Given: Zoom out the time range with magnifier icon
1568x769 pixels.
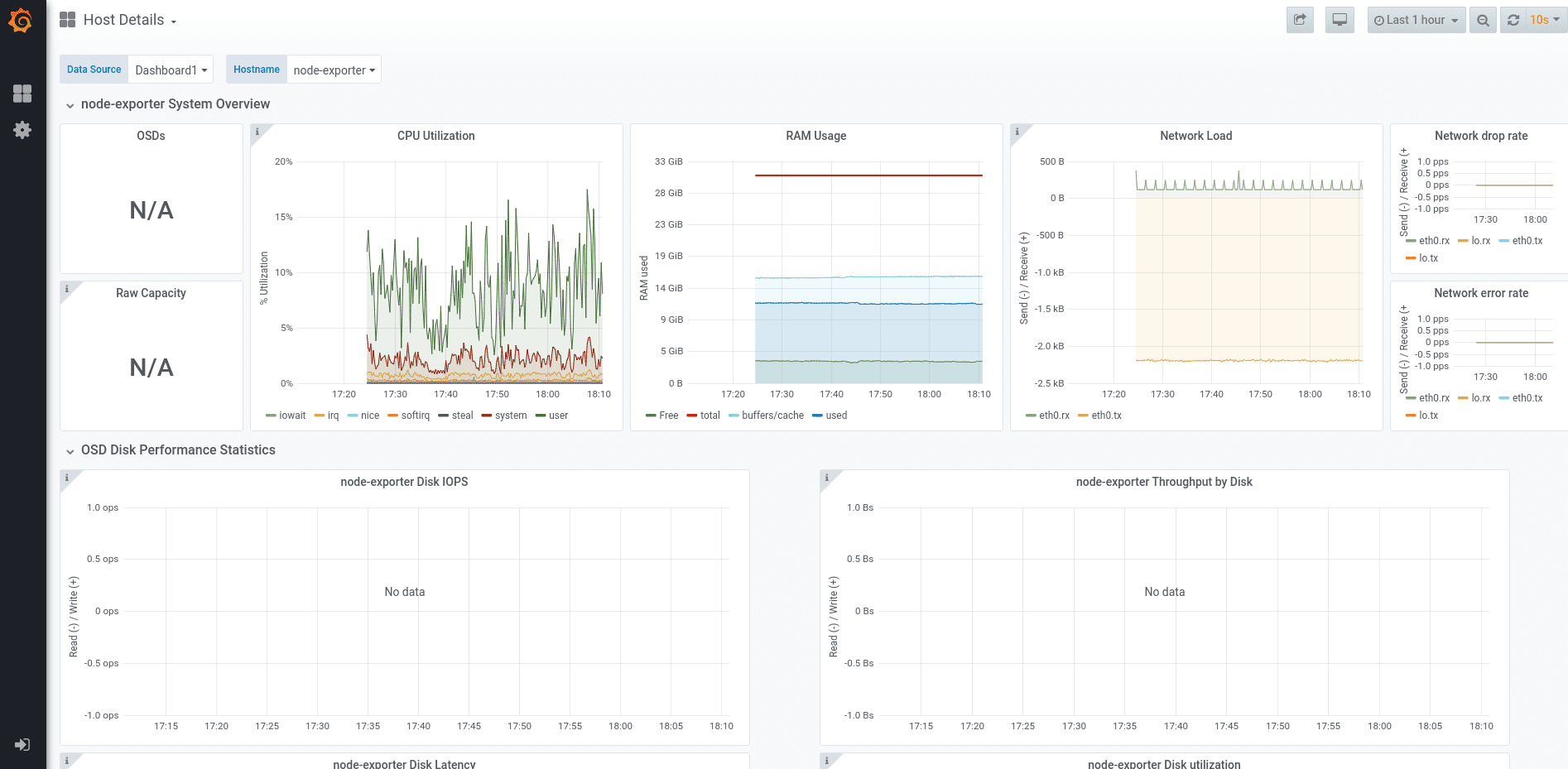Looking at the screenshot, I should 1482,19.
